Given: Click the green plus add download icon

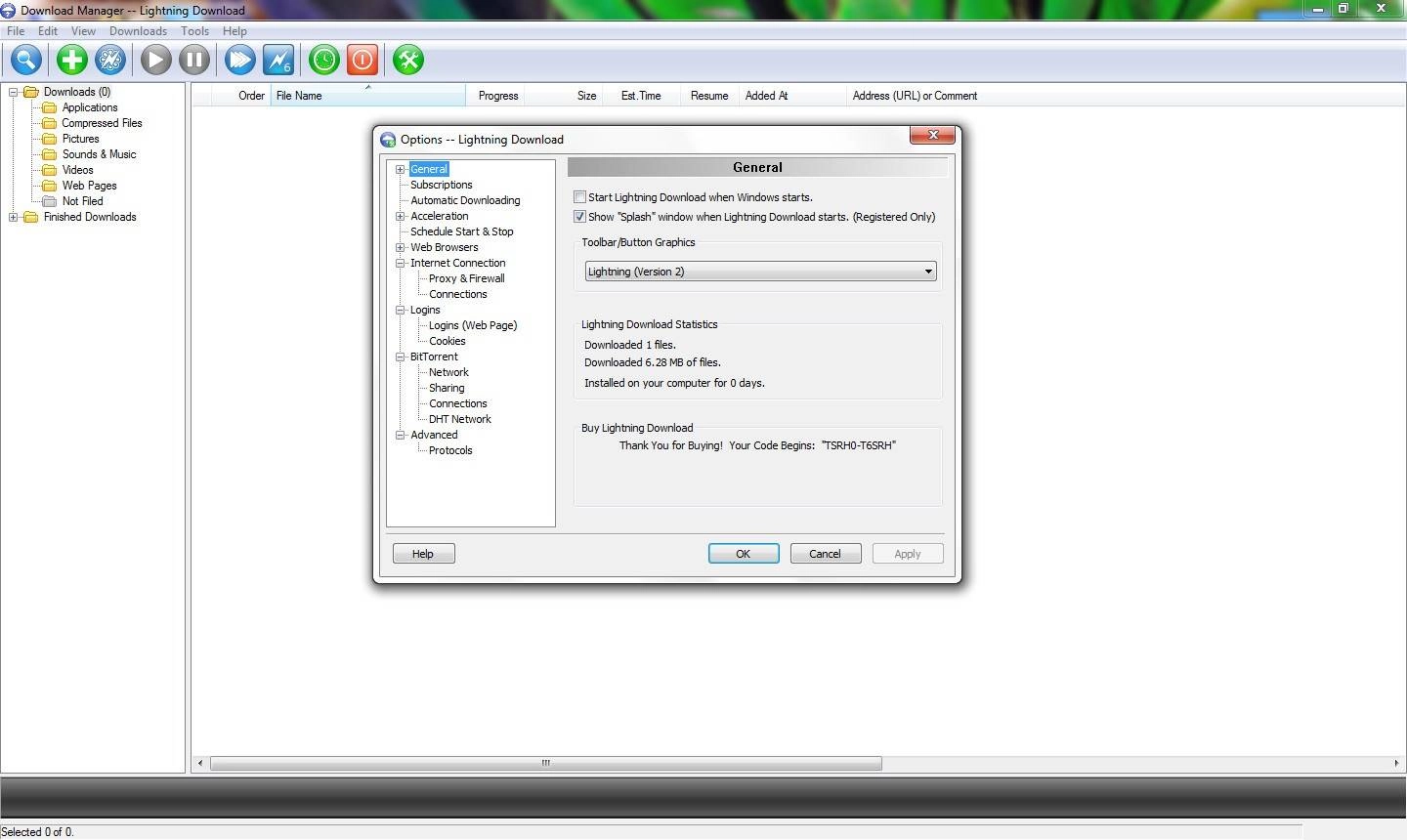Looking at the screenshot, I should (71, 60).
